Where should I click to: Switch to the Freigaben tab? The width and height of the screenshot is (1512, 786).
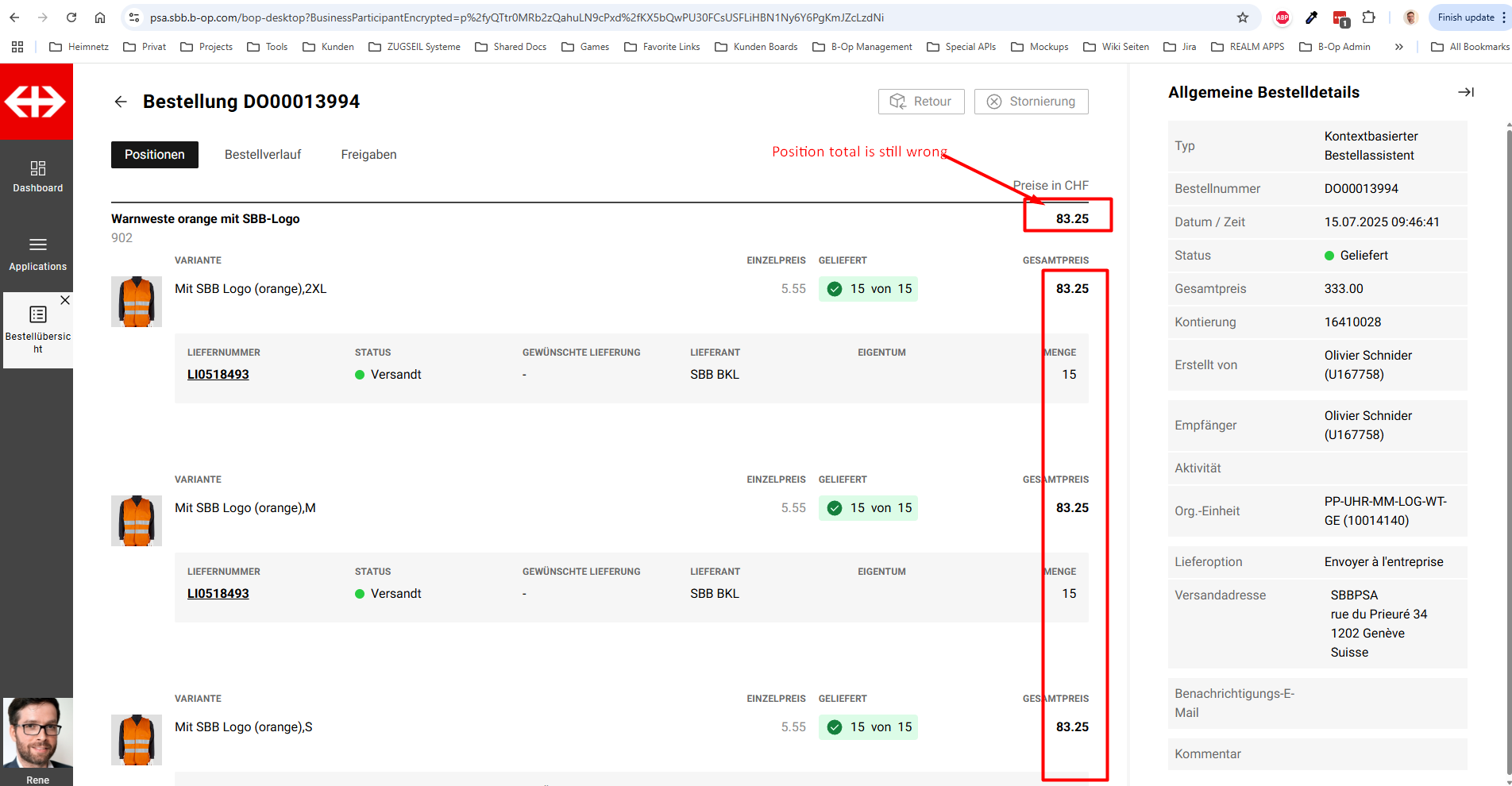coord(368,155)
